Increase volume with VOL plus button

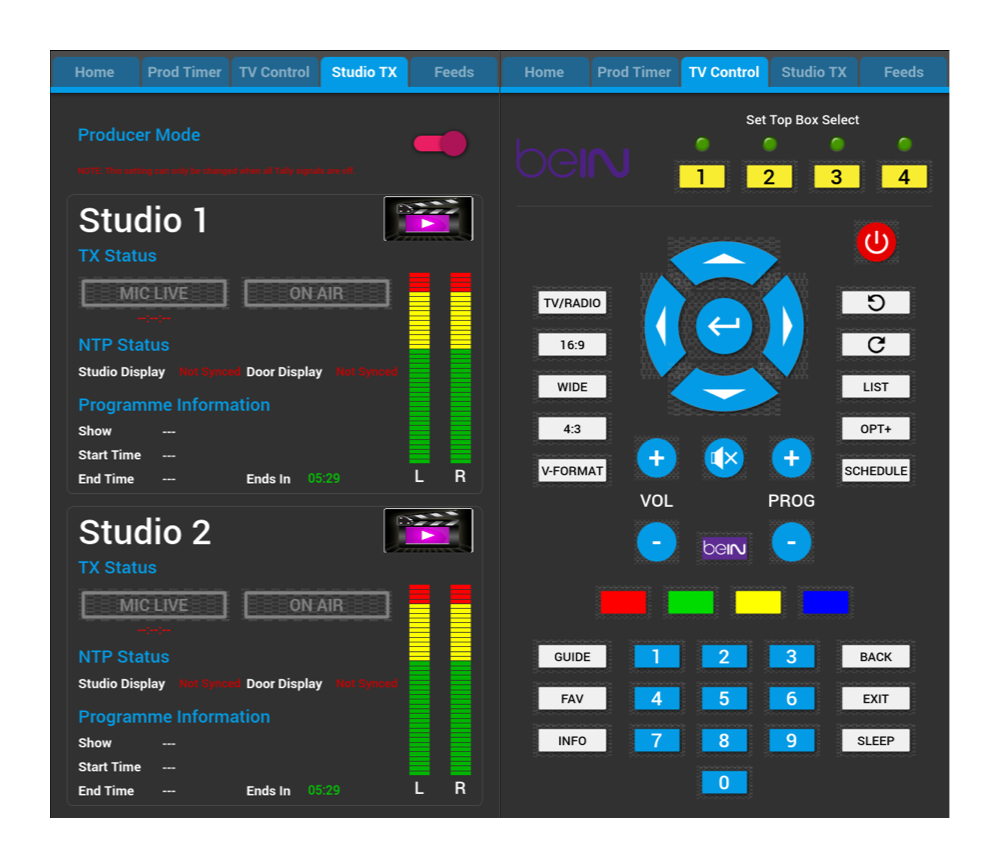pyautogui.click(x=656, y=458)
